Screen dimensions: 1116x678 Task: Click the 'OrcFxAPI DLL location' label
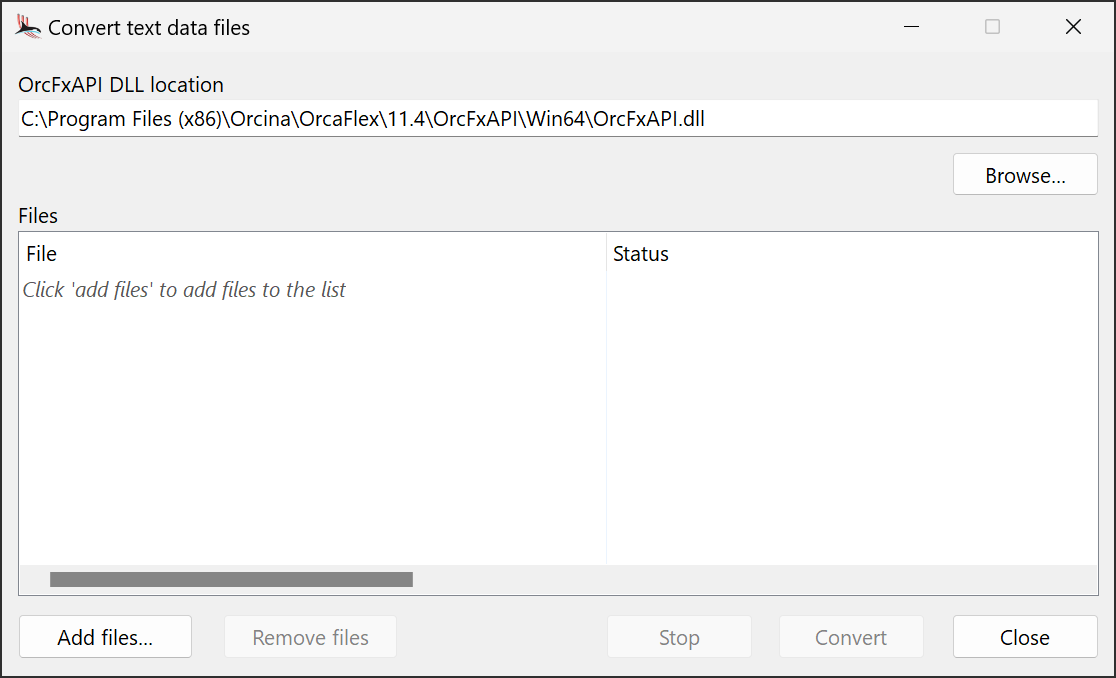pos(121,85)
